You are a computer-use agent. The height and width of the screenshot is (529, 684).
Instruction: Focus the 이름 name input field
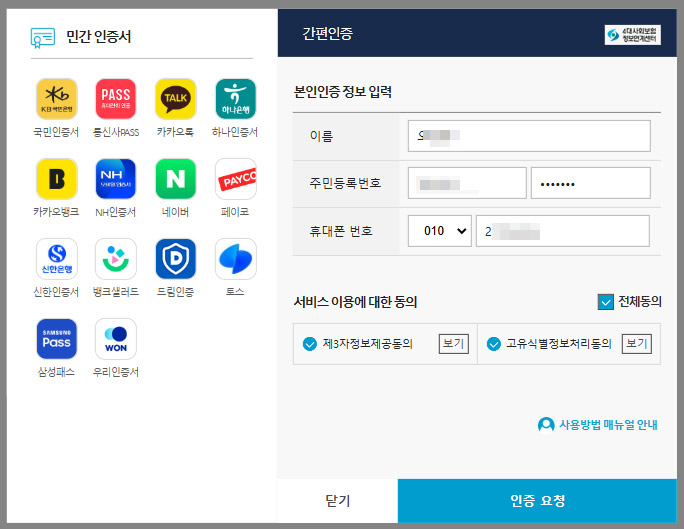click(529, 136)
